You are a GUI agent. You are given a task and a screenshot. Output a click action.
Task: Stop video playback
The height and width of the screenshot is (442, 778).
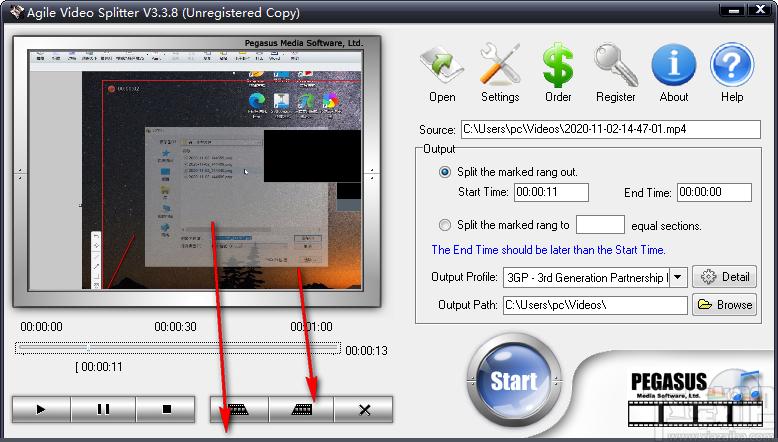point(166,409)
